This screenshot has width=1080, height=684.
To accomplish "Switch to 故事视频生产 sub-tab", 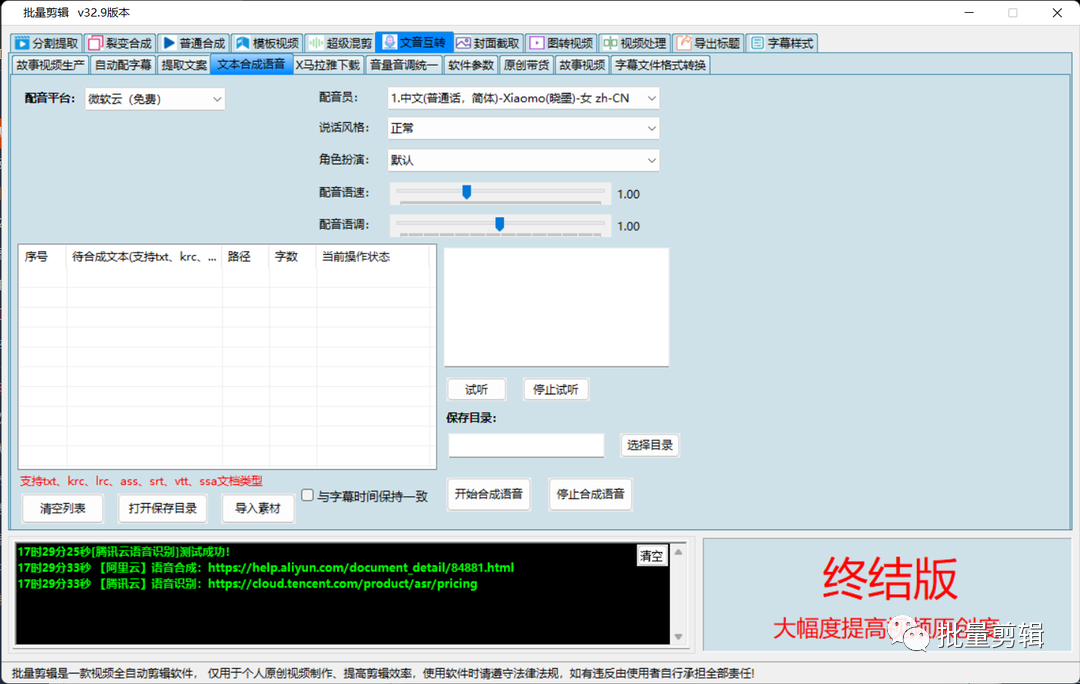I will point(50,65).
